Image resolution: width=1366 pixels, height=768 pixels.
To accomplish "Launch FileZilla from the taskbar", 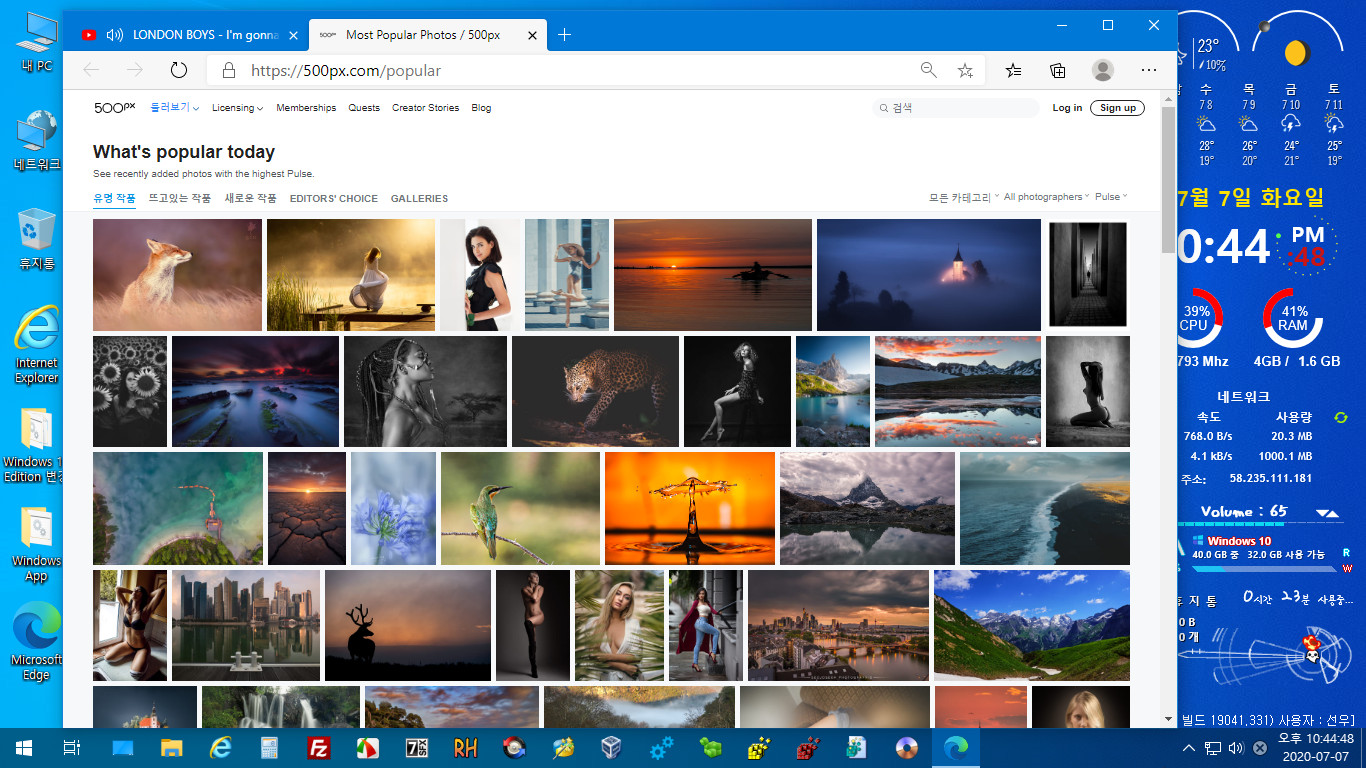I will click(319, 747).
